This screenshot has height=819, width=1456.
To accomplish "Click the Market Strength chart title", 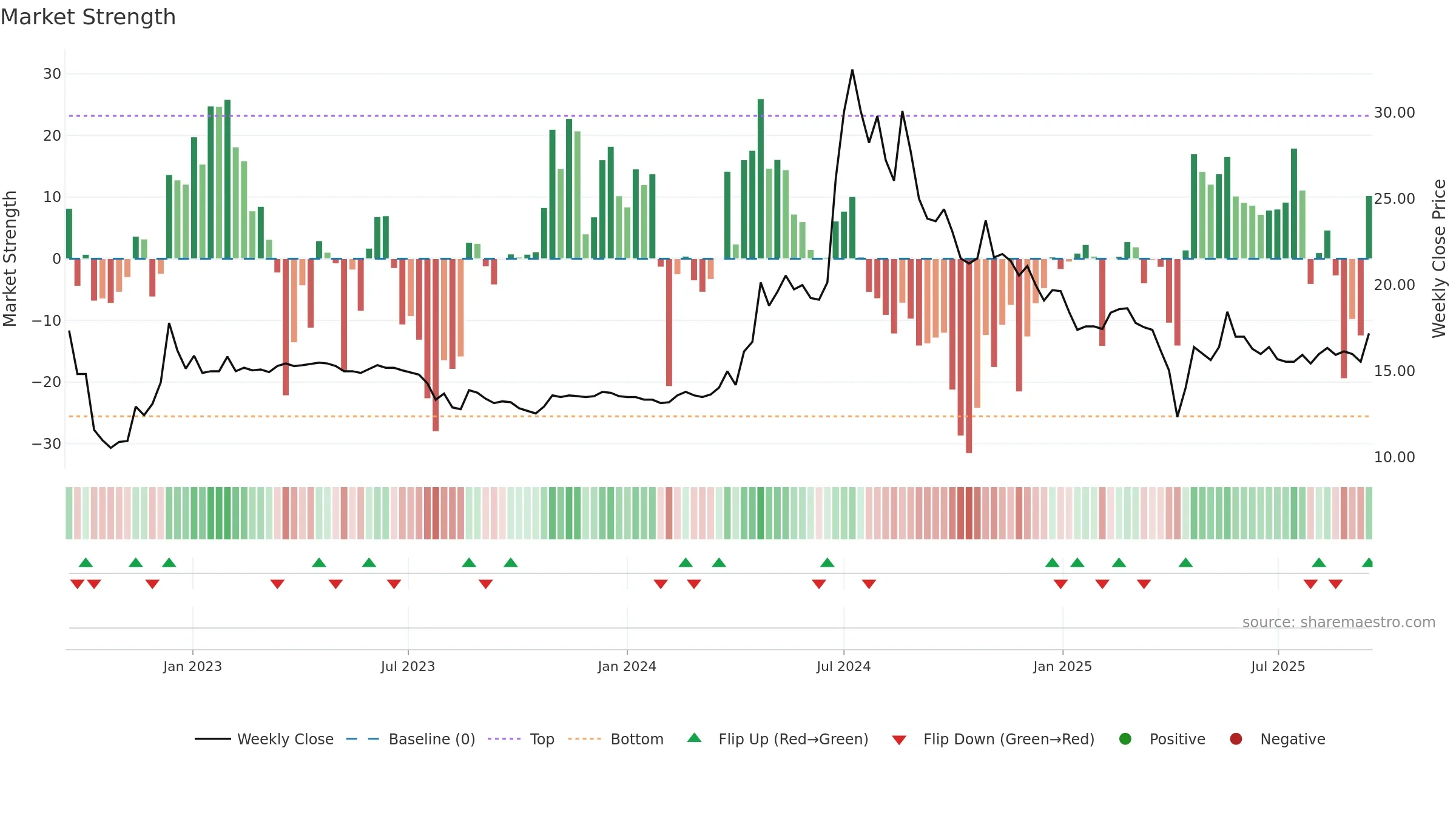I will [88, 16].
